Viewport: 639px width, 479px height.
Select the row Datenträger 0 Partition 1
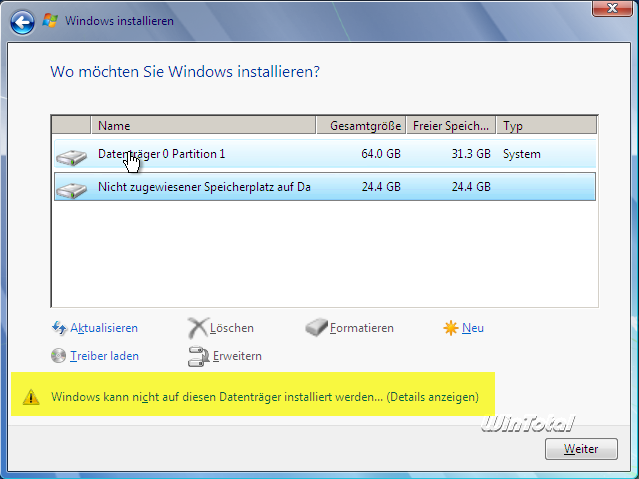coord(325,154)
